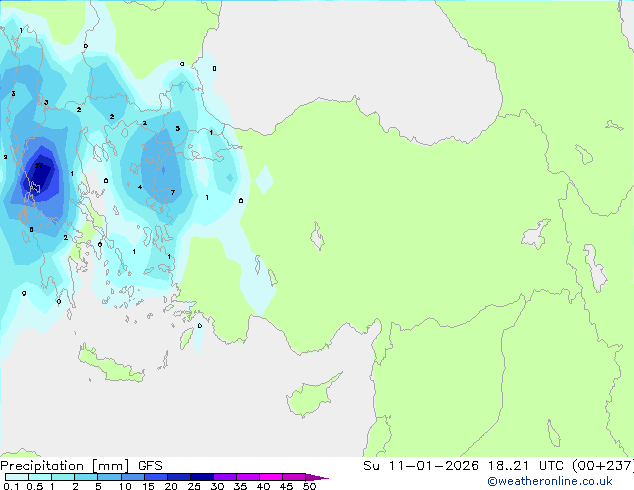Click the 2–5 mm legend swatch
Image resolution: width=634 pixels, height=490 pixels.
click(86, 477)
